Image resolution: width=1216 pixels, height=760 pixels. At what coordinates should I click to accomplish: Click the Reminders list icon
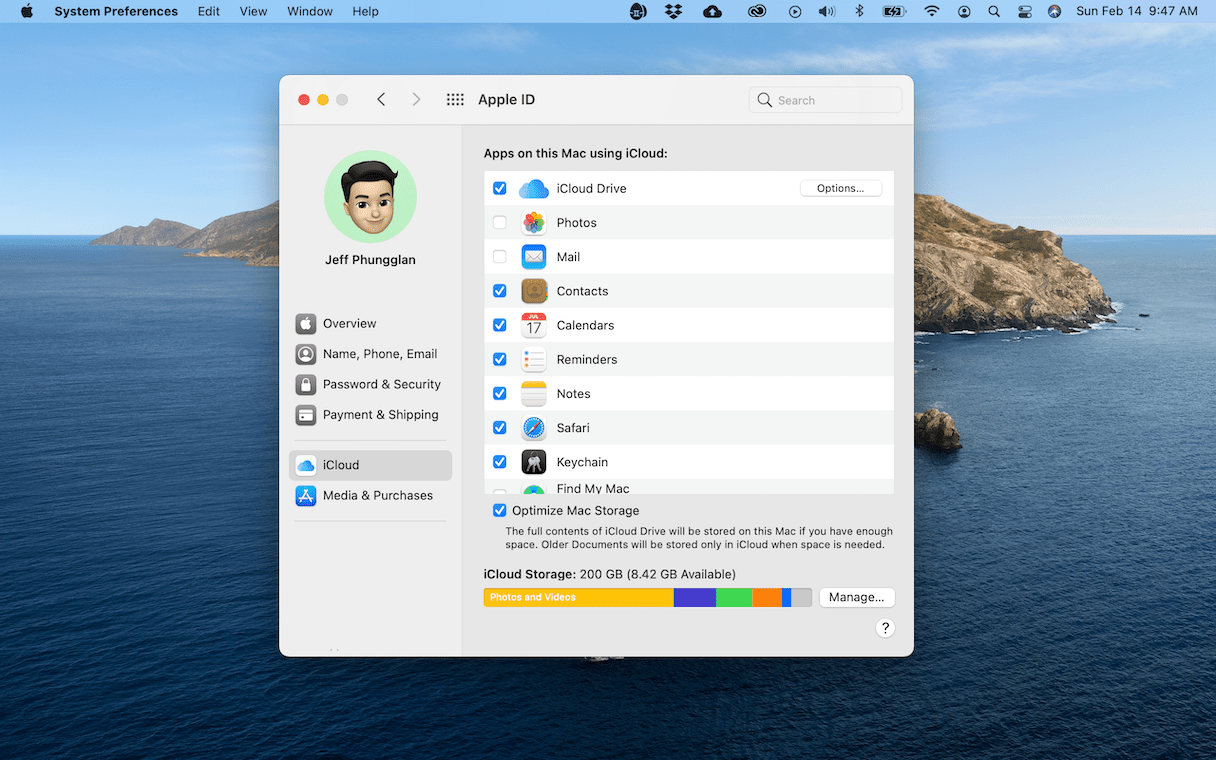[534, 359]
